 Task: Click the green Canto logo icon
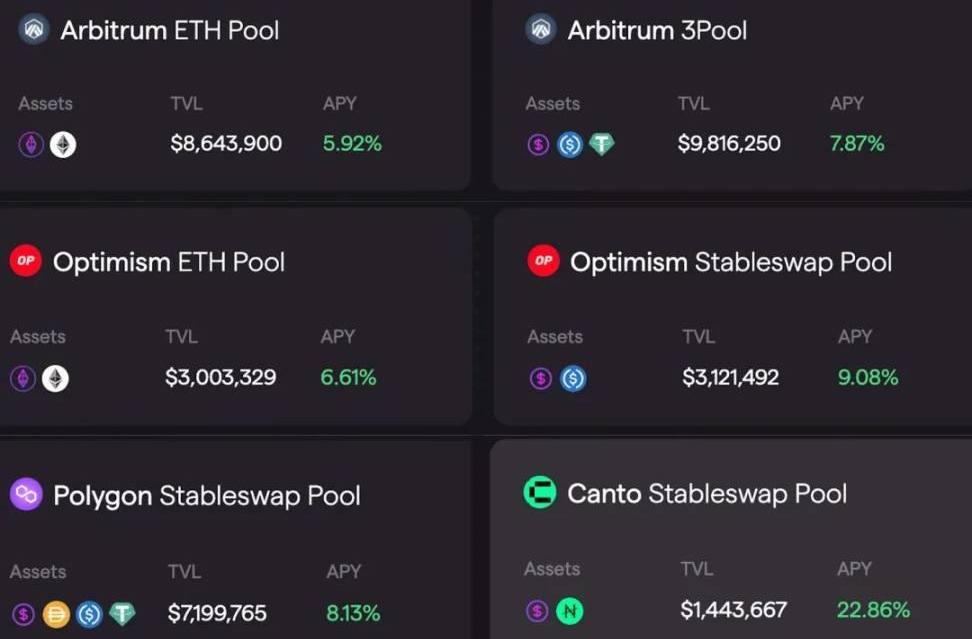point(540,493)
